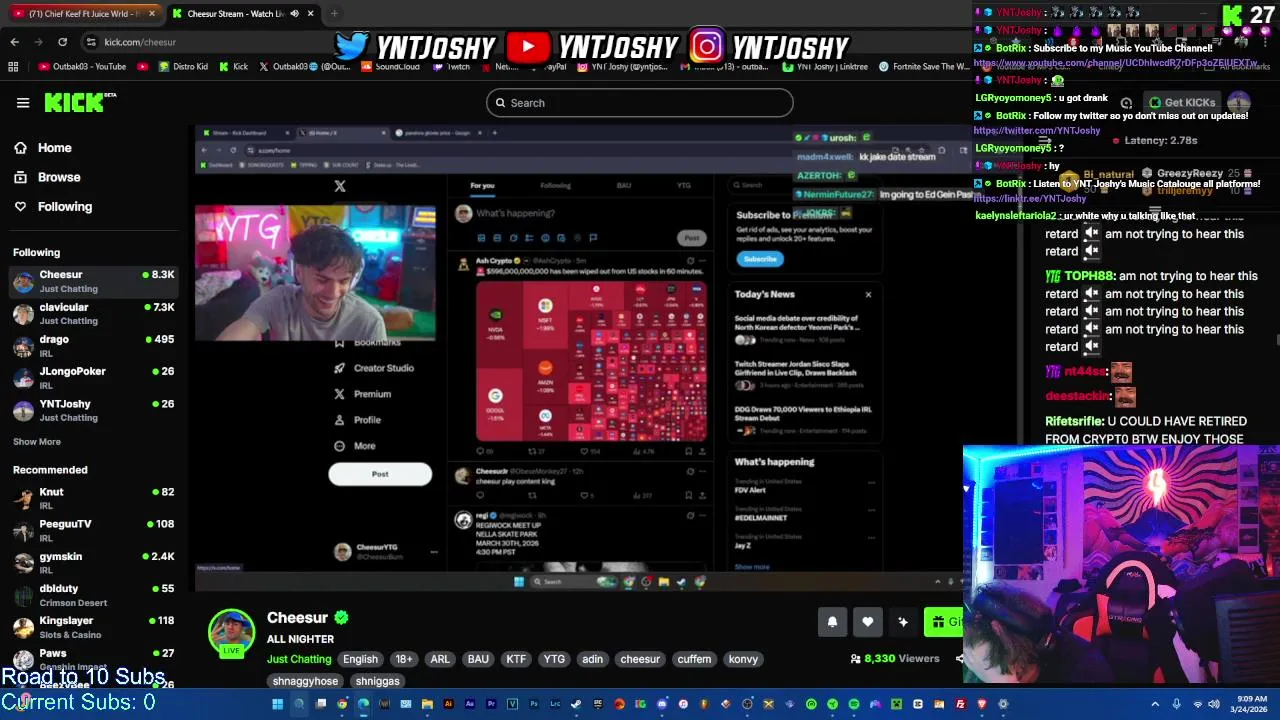Click the green Kick logo

[x=73, y=102]
